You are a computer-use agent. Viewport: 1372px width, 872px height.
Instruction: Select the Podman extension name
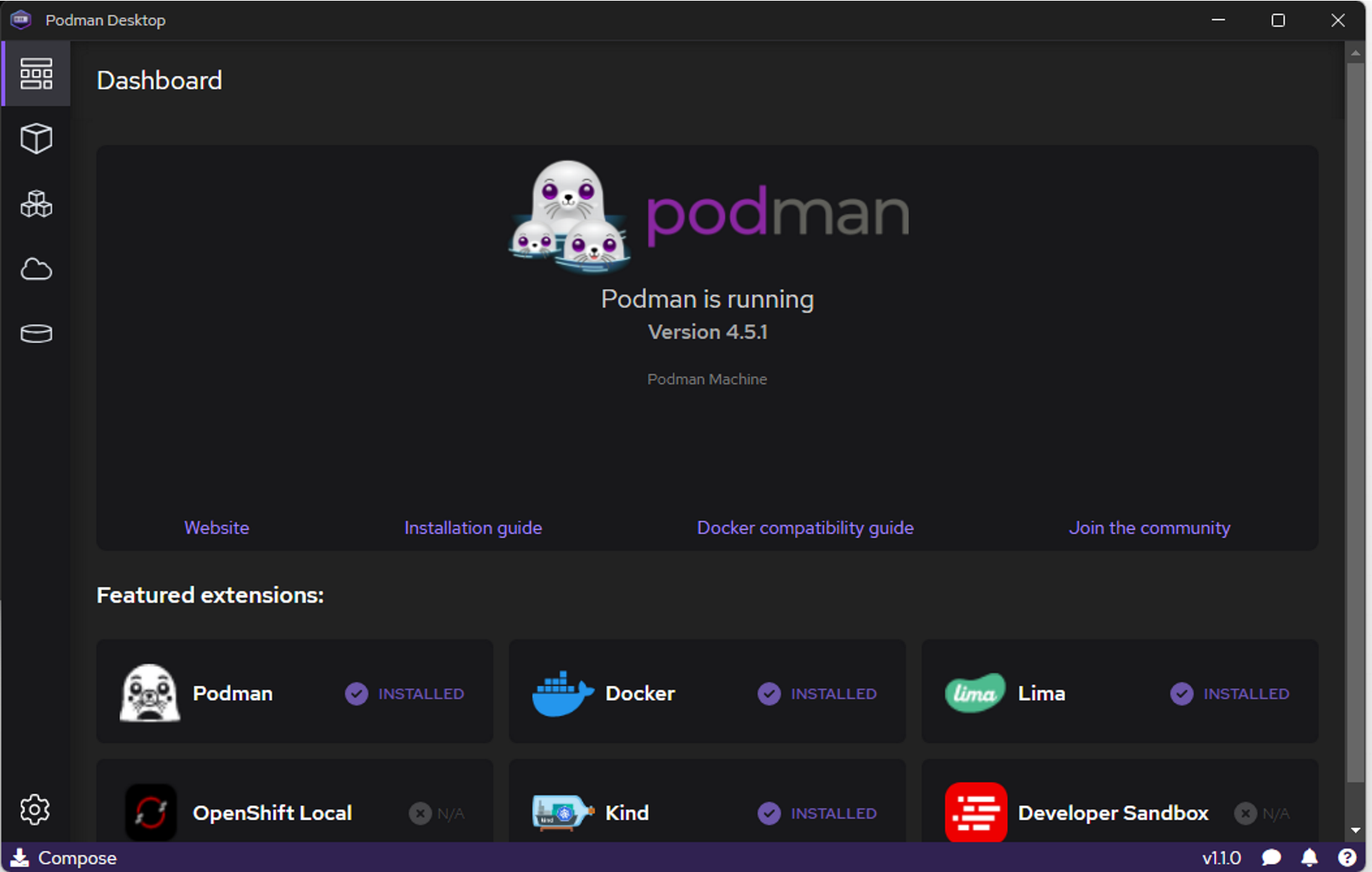point(233,694)
